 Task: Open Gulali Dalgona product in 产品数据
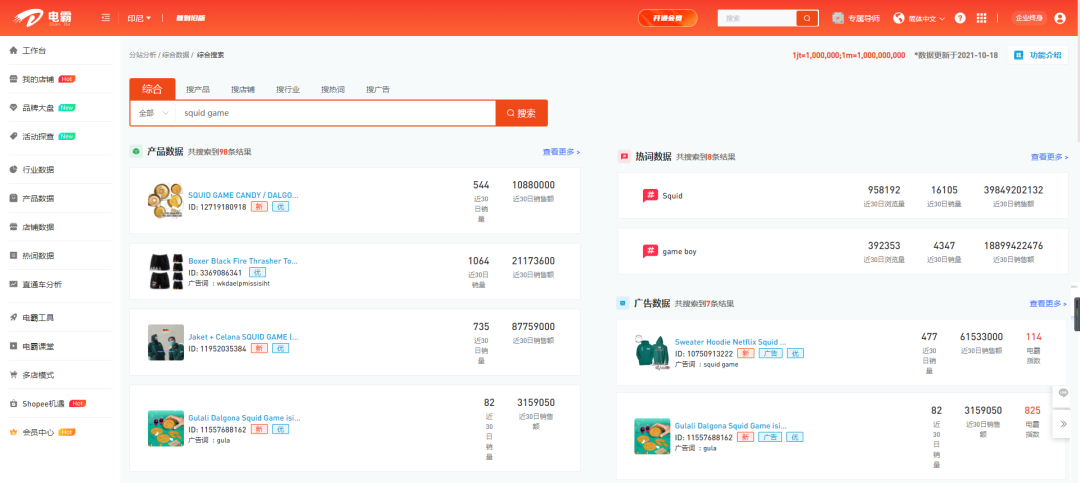(x=244, y=418)
